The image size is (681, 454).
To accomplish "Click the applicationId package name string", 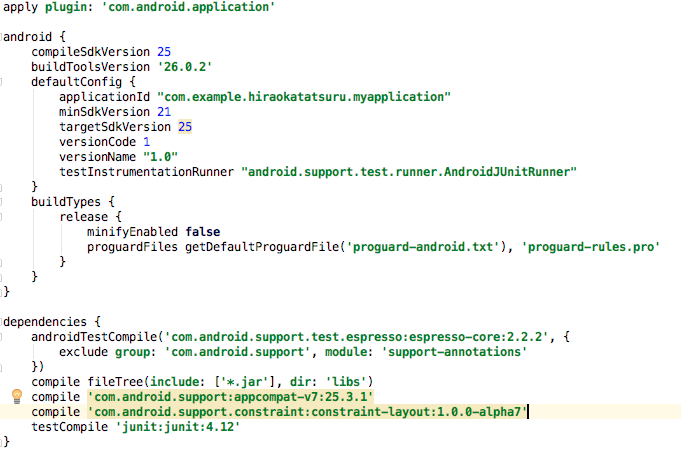I will click(304, 96).
